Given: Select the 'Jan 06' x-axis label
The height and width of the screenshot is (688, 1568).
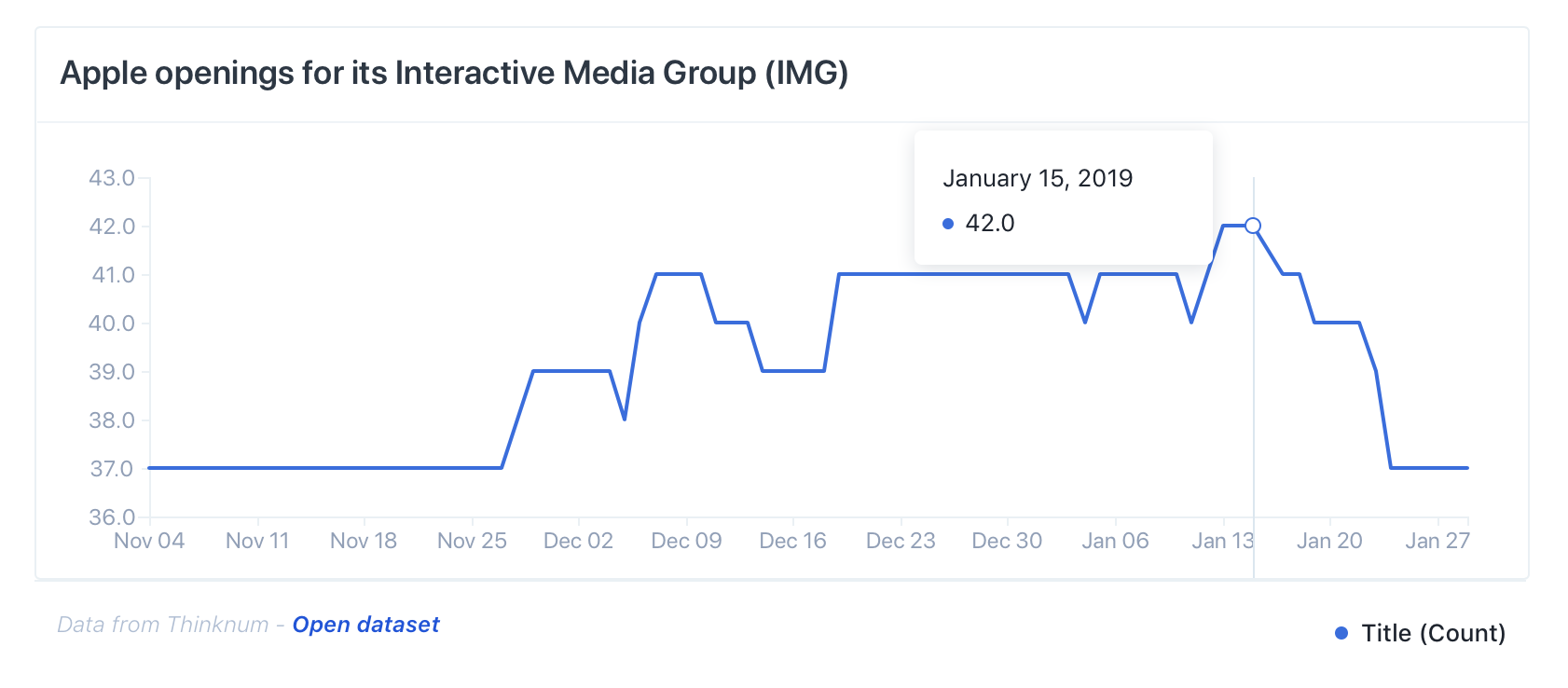Looking at the screenshot, I should (x=1115, y=541).
